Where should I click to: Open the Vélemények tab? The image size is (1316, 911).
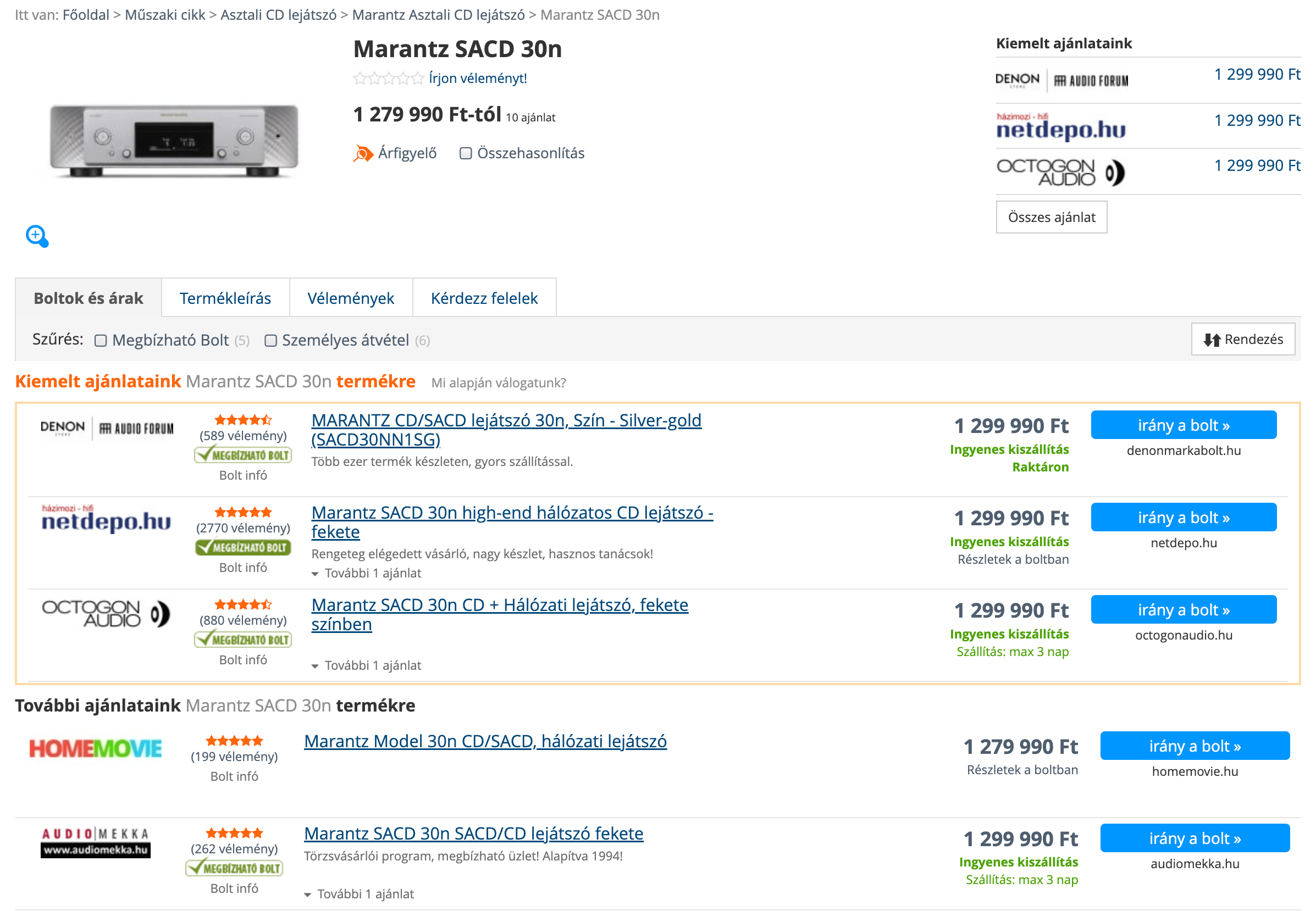(351, 298)
